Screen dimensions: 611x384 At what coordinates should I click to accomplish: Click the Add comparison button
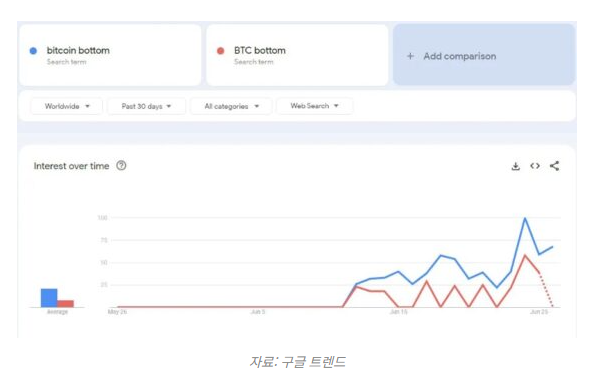pos(484,55)
